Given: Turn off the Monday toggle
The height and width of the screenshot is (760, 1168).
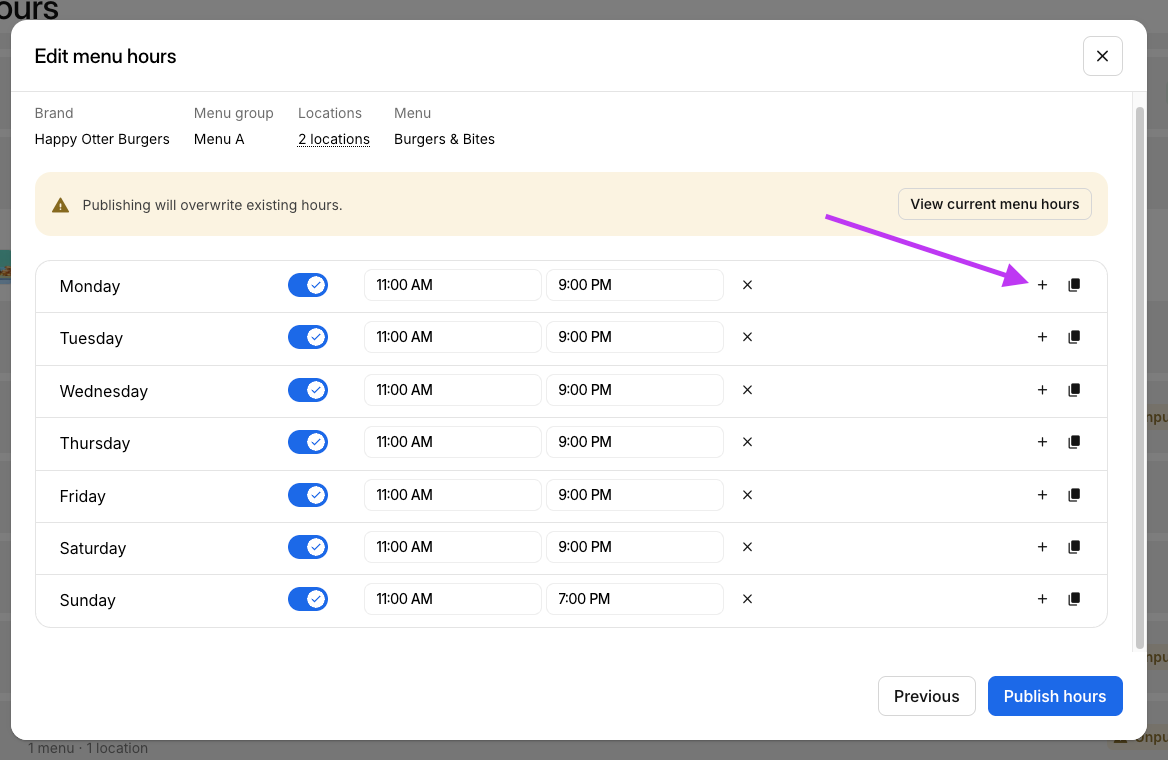Looking at the screenshot, I should click(x=308, y=285).
